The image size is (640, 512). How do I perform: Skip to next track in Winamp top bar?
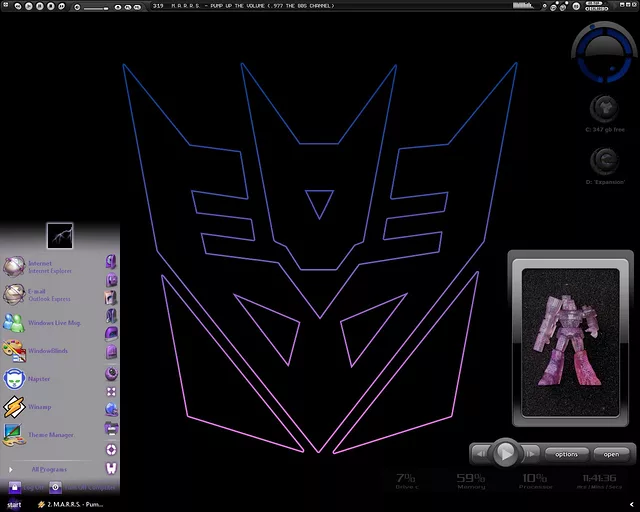coord(62,6)
